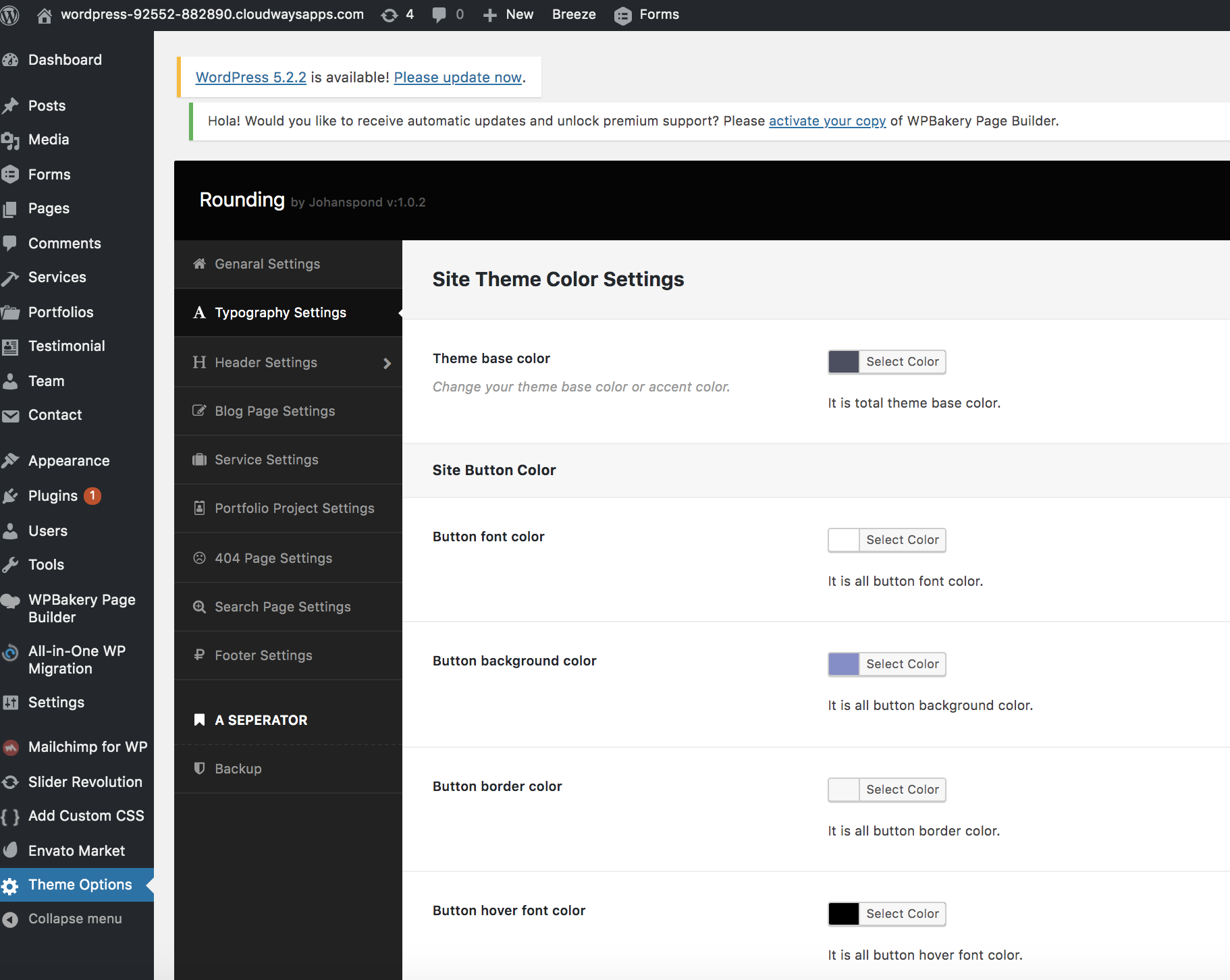Open the Settings menu in sidebar
This screenshot has width=1230, height=980.
tap(77, 703)
